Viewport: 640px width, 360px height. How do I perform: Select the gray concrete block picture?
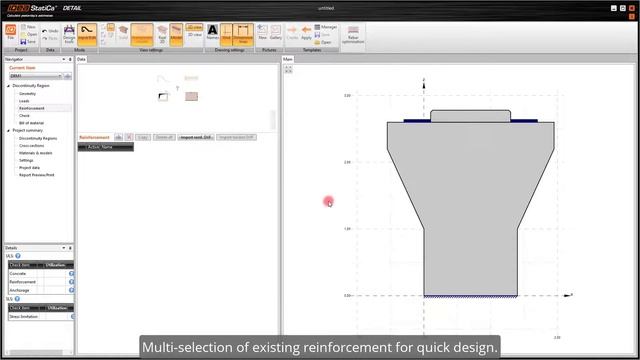coord(191,96)
